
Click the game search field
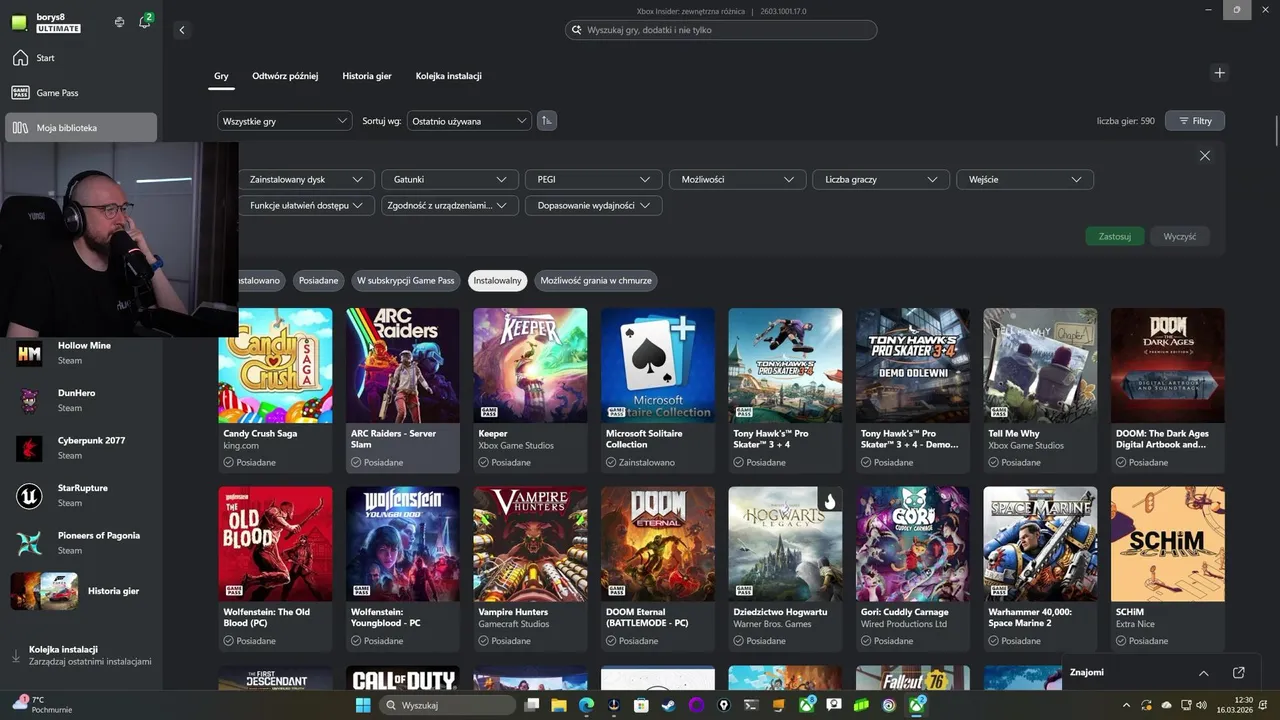[x=721, y=30]
